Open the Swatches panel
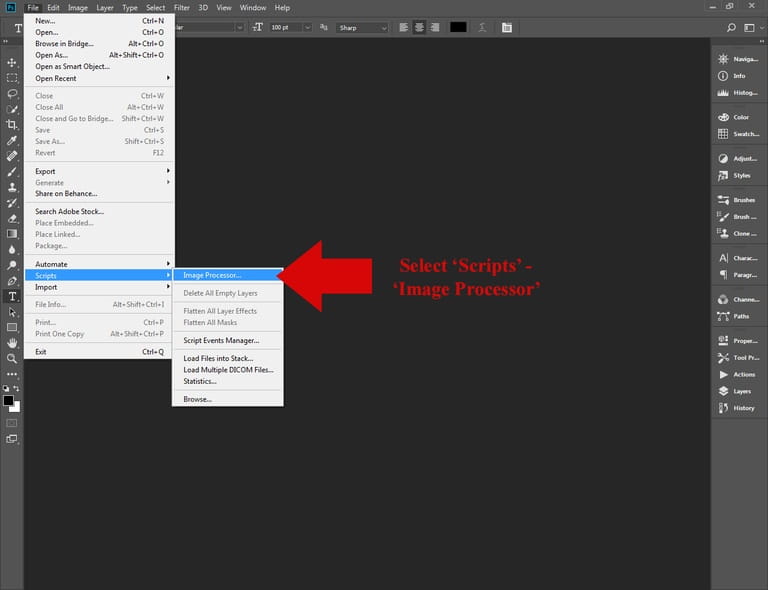The height and width of the screenshot is (590, 768). pyautogui.click(x=739, y=134)
